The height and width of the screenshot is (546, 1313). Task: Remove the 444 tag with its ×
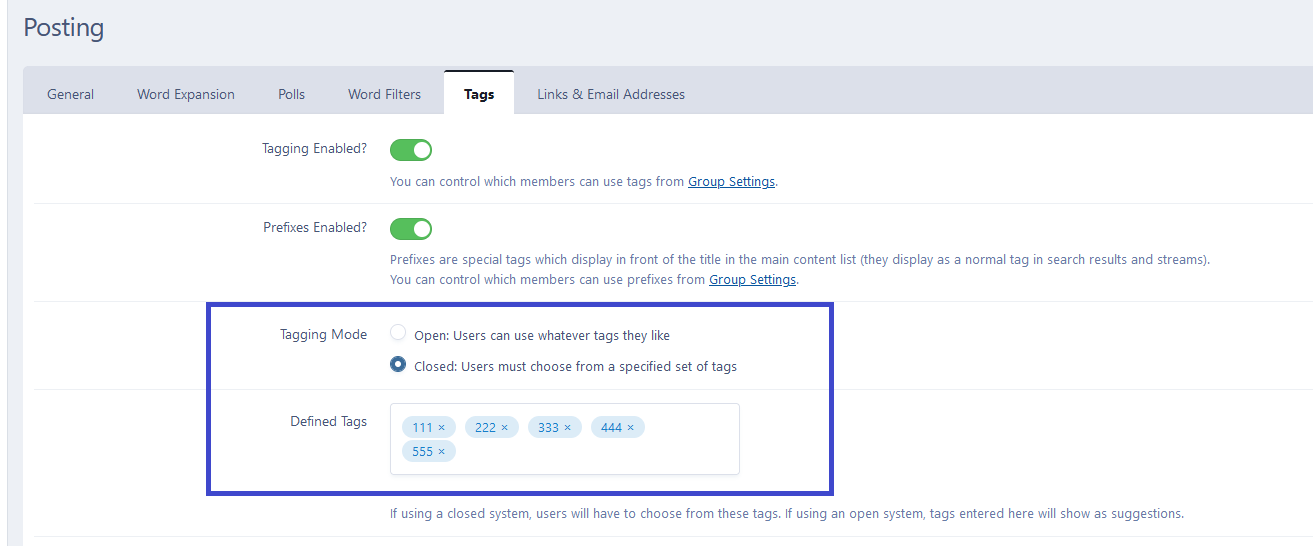(630, 428)
